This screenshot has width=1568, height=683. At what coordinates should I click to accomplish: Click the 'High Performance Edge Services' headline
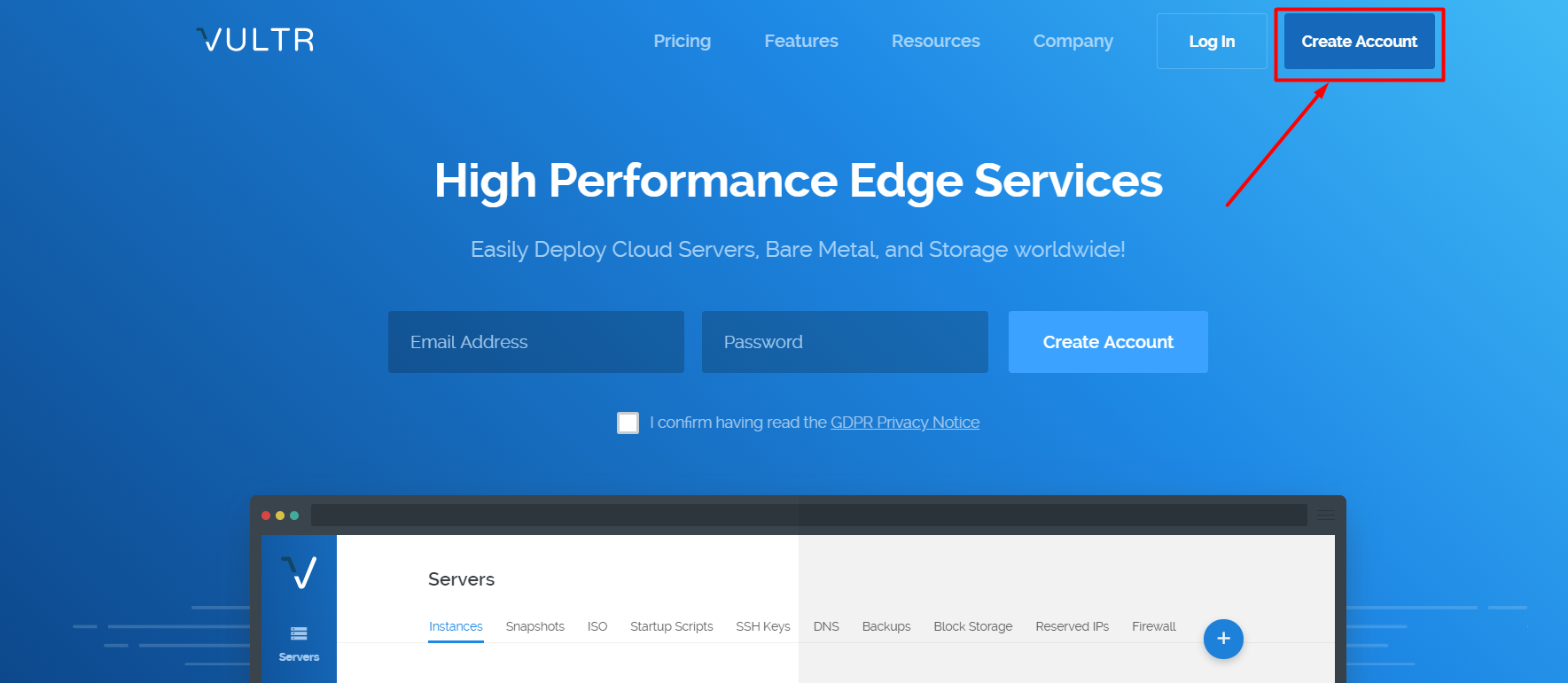799,181
